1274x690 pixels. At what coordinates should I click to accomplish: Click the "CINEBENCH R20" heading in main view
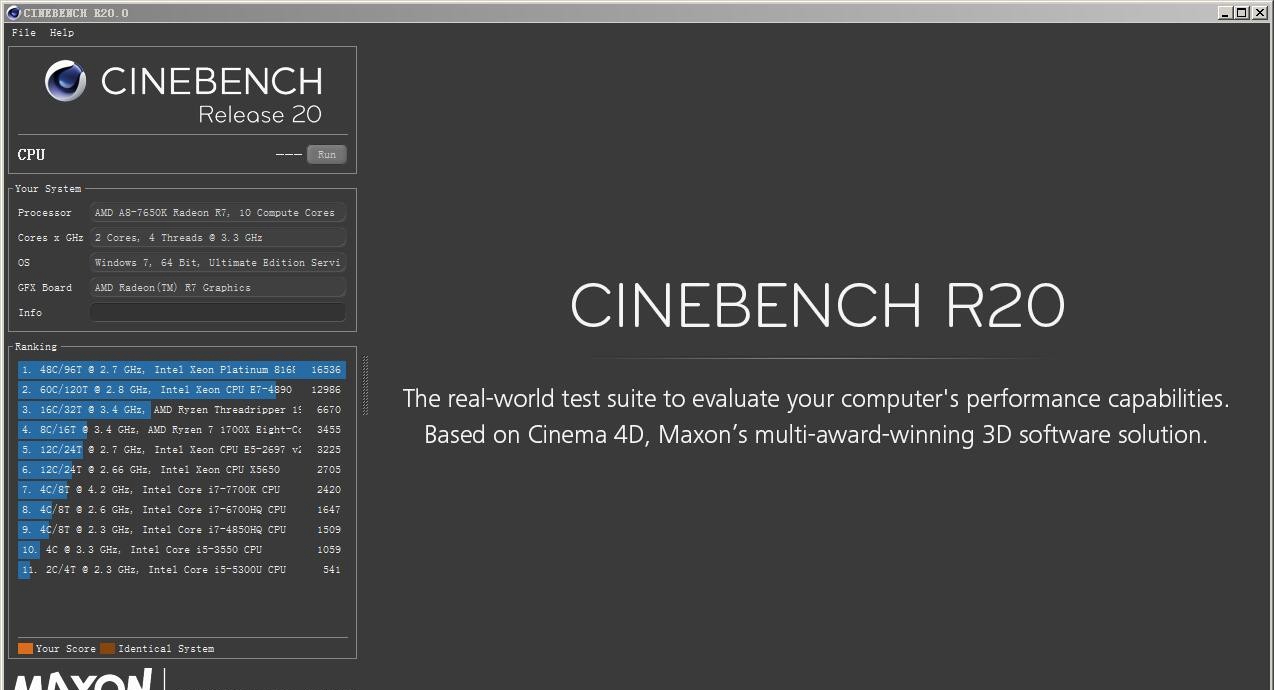coord(817,306)
